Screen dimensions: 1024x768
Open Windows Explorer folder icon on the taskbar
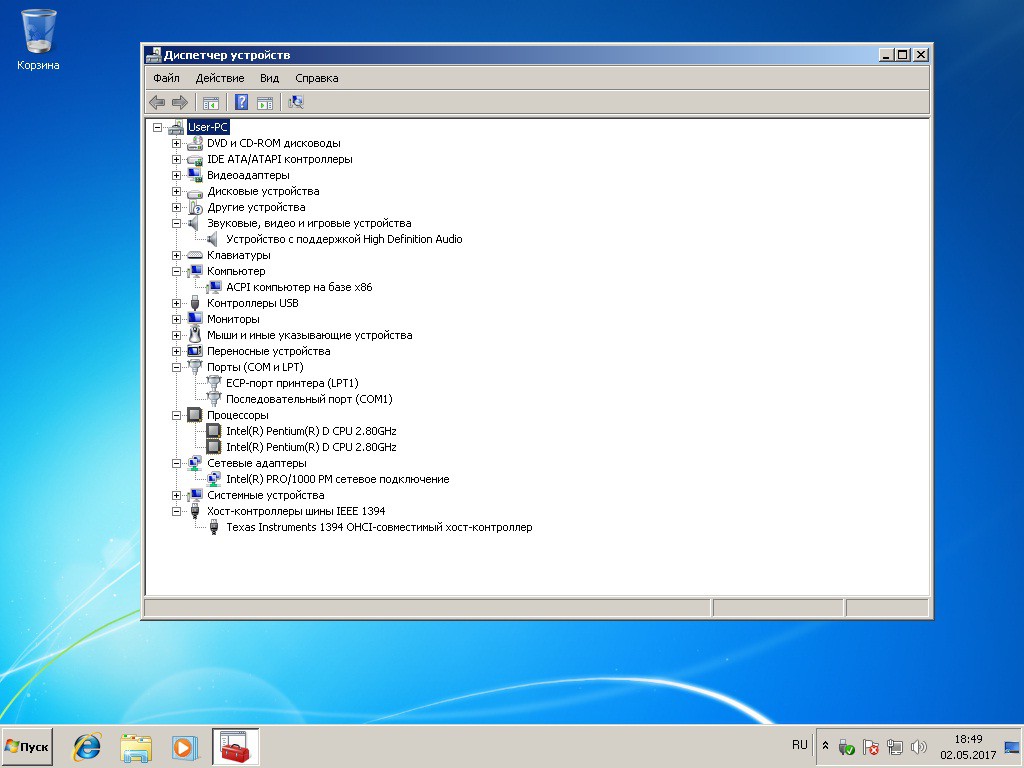coord(136,746)
